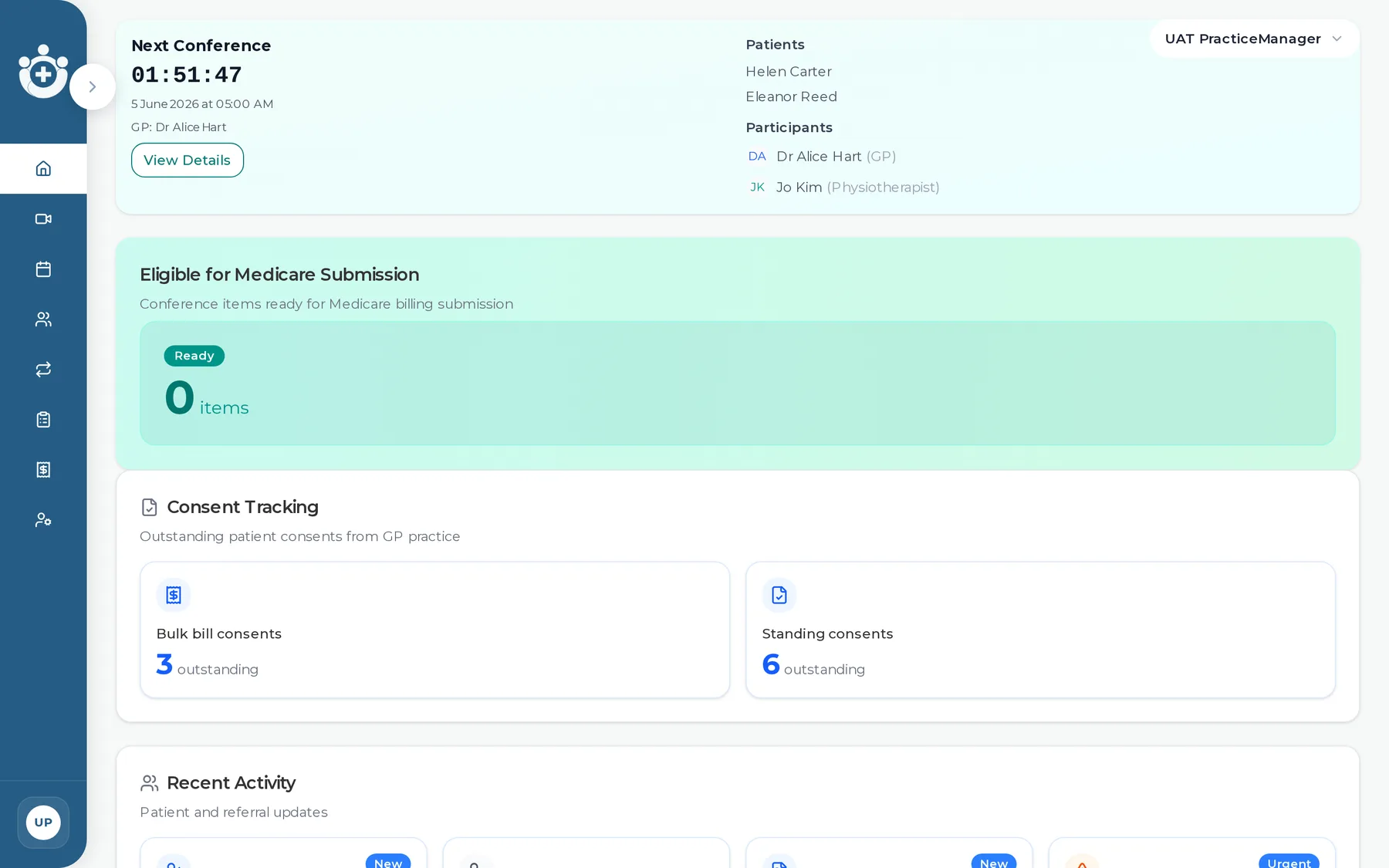Click the 0 items count

click(x=207, y=399)
